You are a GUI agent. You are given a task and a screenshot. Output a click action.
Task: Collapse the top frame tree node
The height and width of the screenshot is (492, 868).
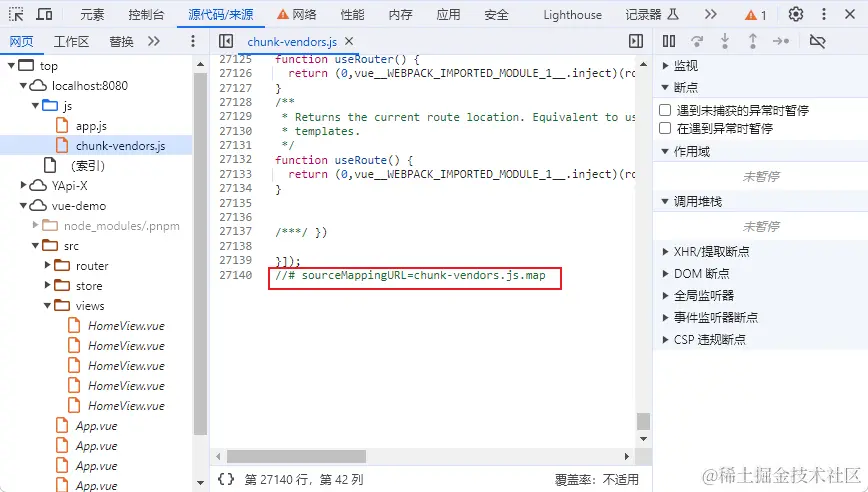click(x=11, y=65)
